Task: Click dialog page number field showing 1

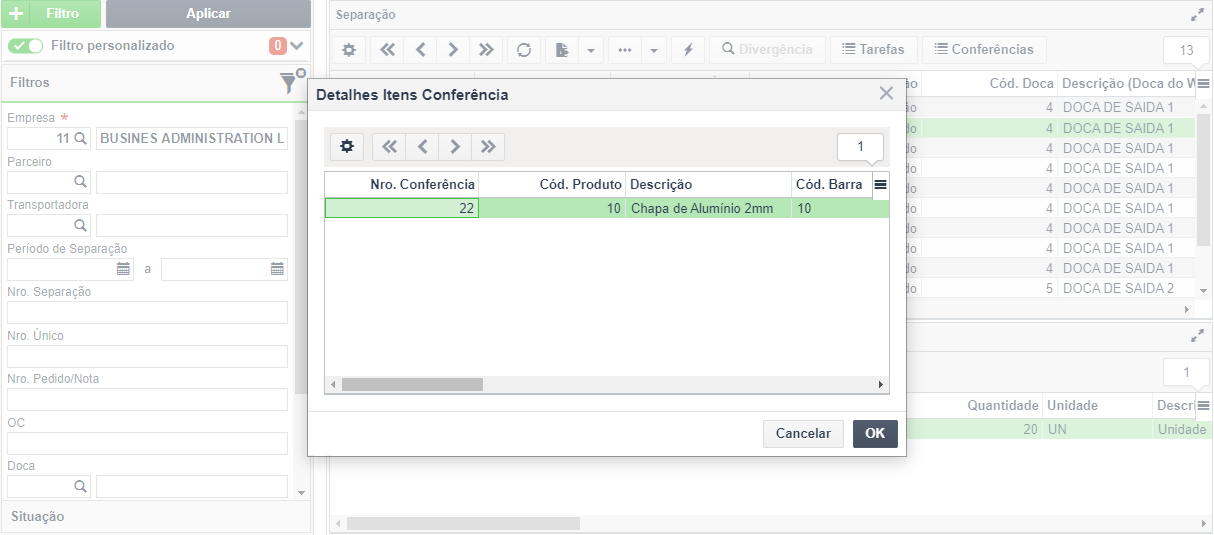Action: click(860, 147)
